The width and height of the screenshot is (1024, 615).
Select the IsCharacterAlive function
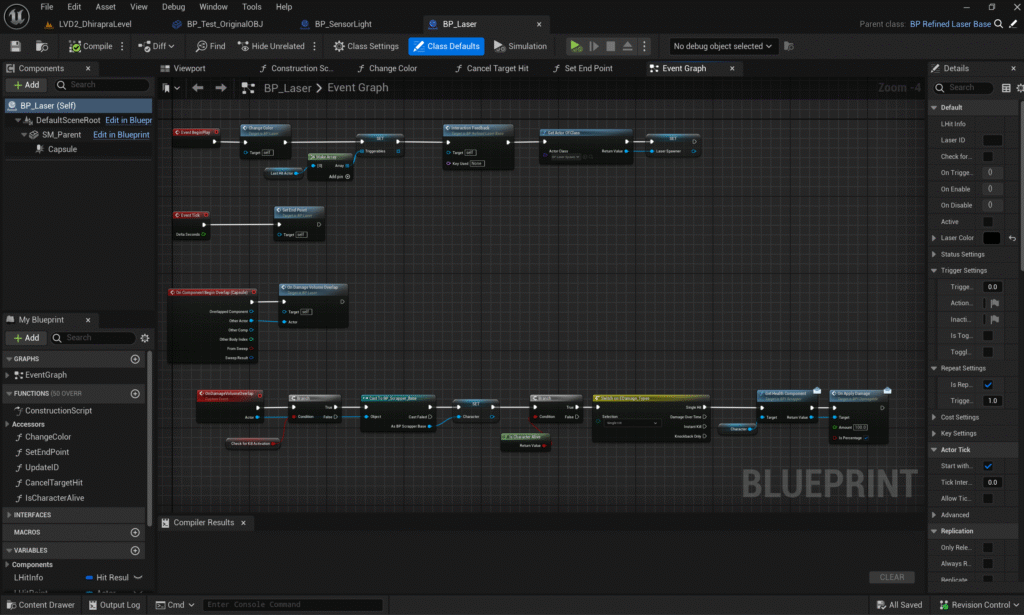click(x=54, y=498)
